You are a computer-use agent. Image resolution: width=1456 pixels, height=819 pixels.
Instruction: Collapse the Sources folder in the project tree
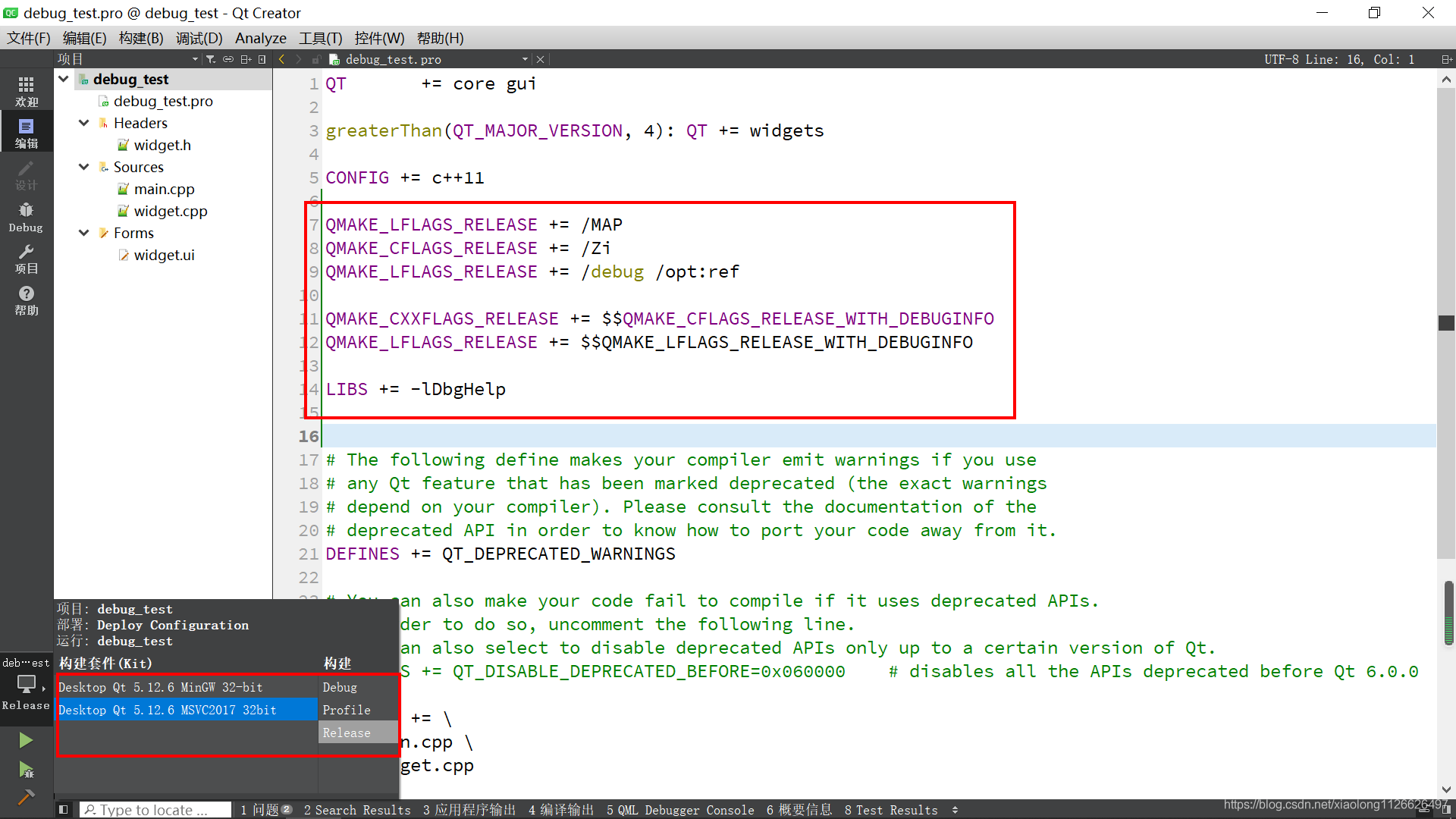83,167
